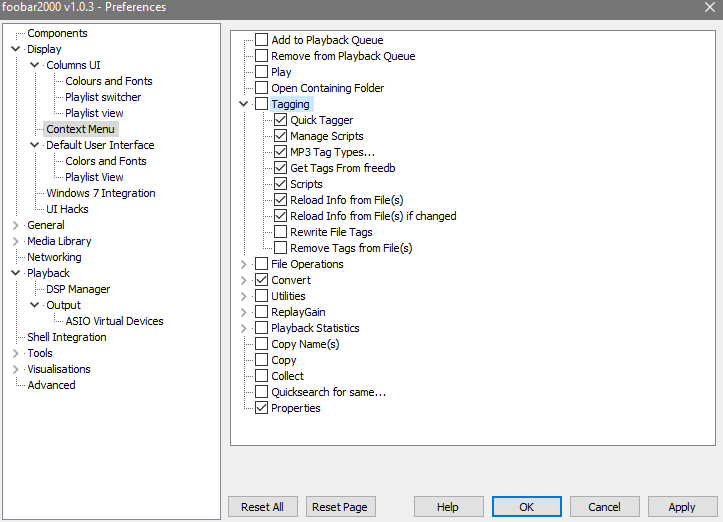Expand the File Operations group
The width and height of the screenshot is (723, 522).
(x=244, y=264)
